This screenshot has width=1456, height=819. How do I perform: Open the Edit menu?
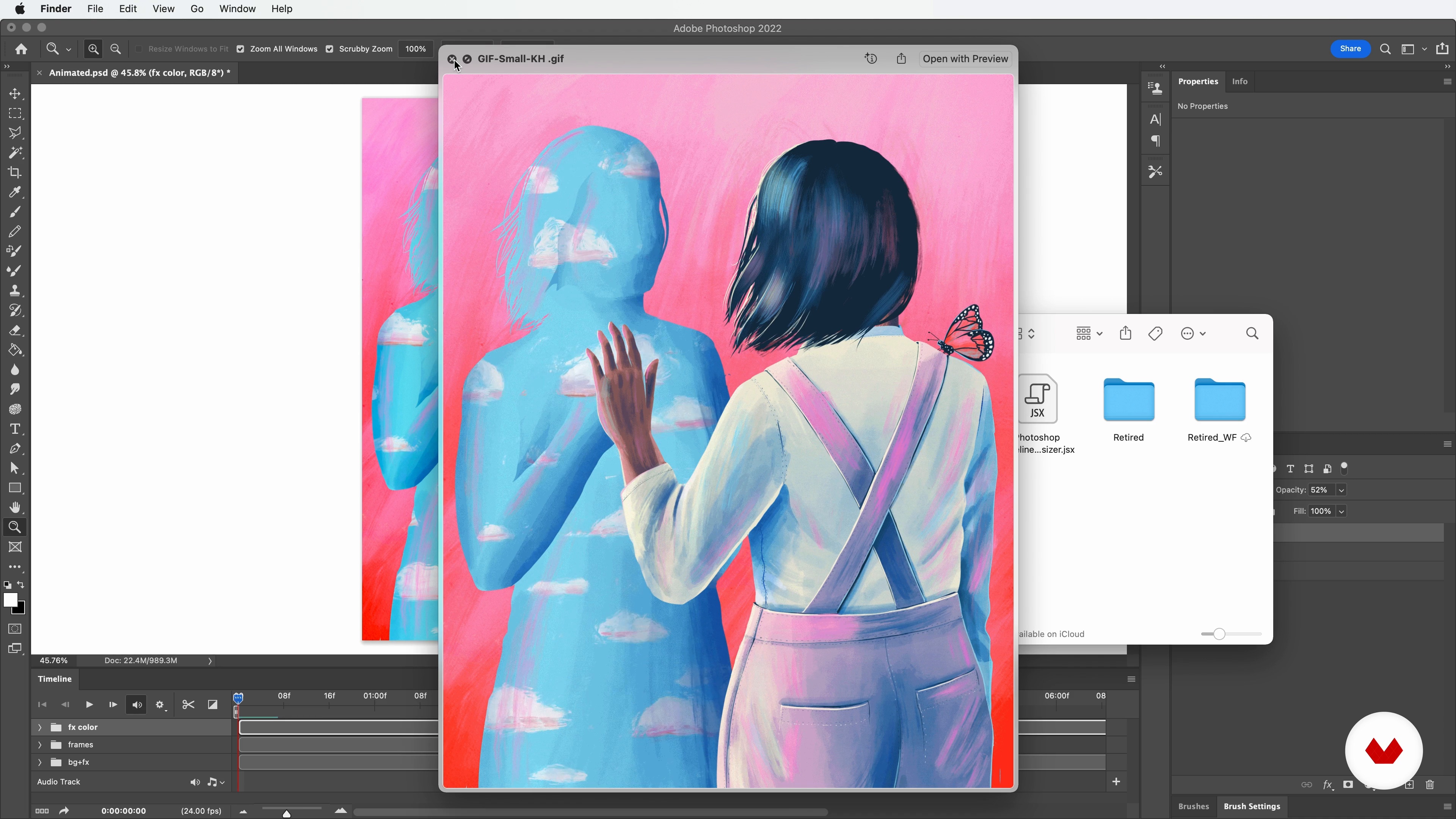point(128,8)
